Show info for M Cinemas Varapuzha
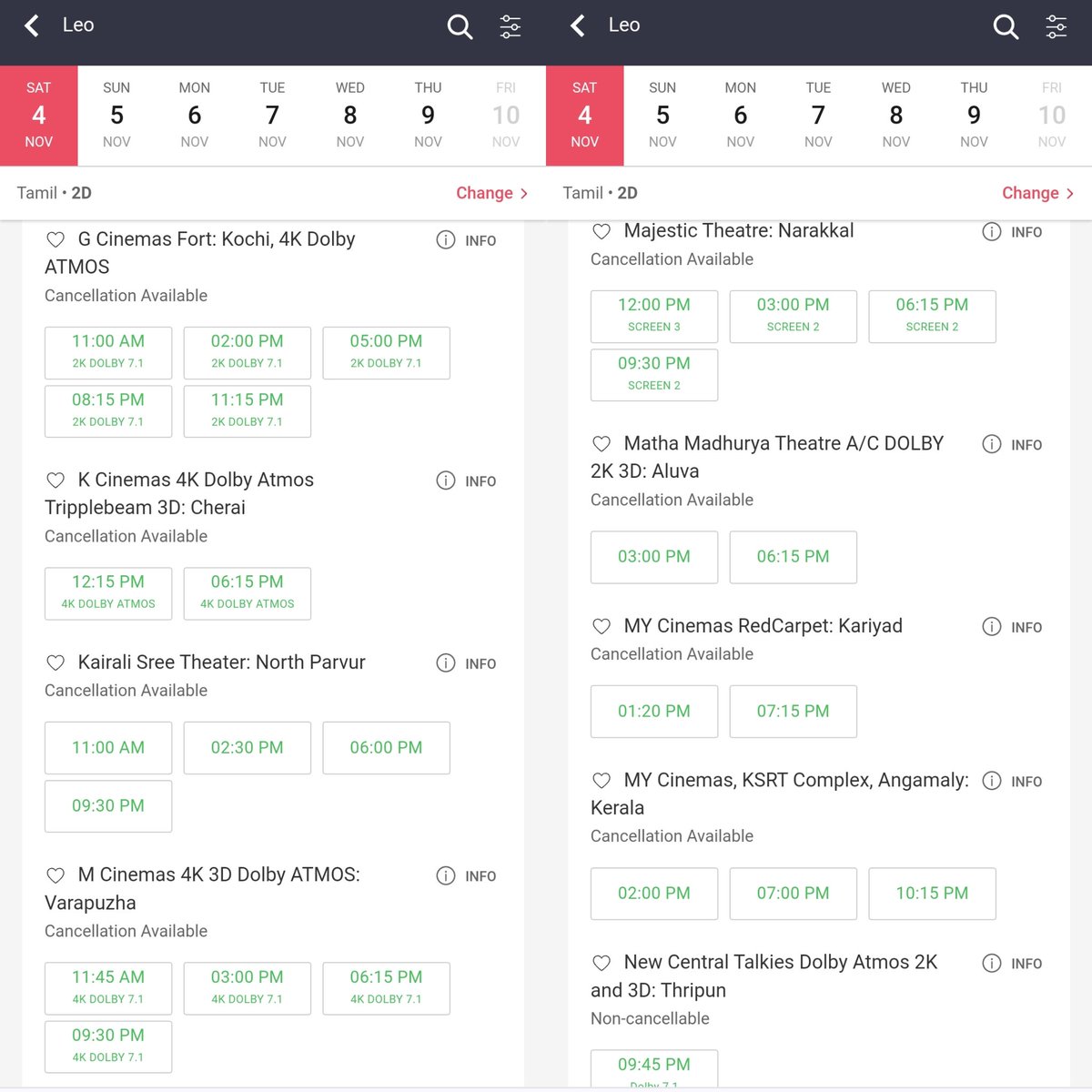The height and width of the screenshot is (1092, 1092). pyautogui.click(x=466, y=875)
